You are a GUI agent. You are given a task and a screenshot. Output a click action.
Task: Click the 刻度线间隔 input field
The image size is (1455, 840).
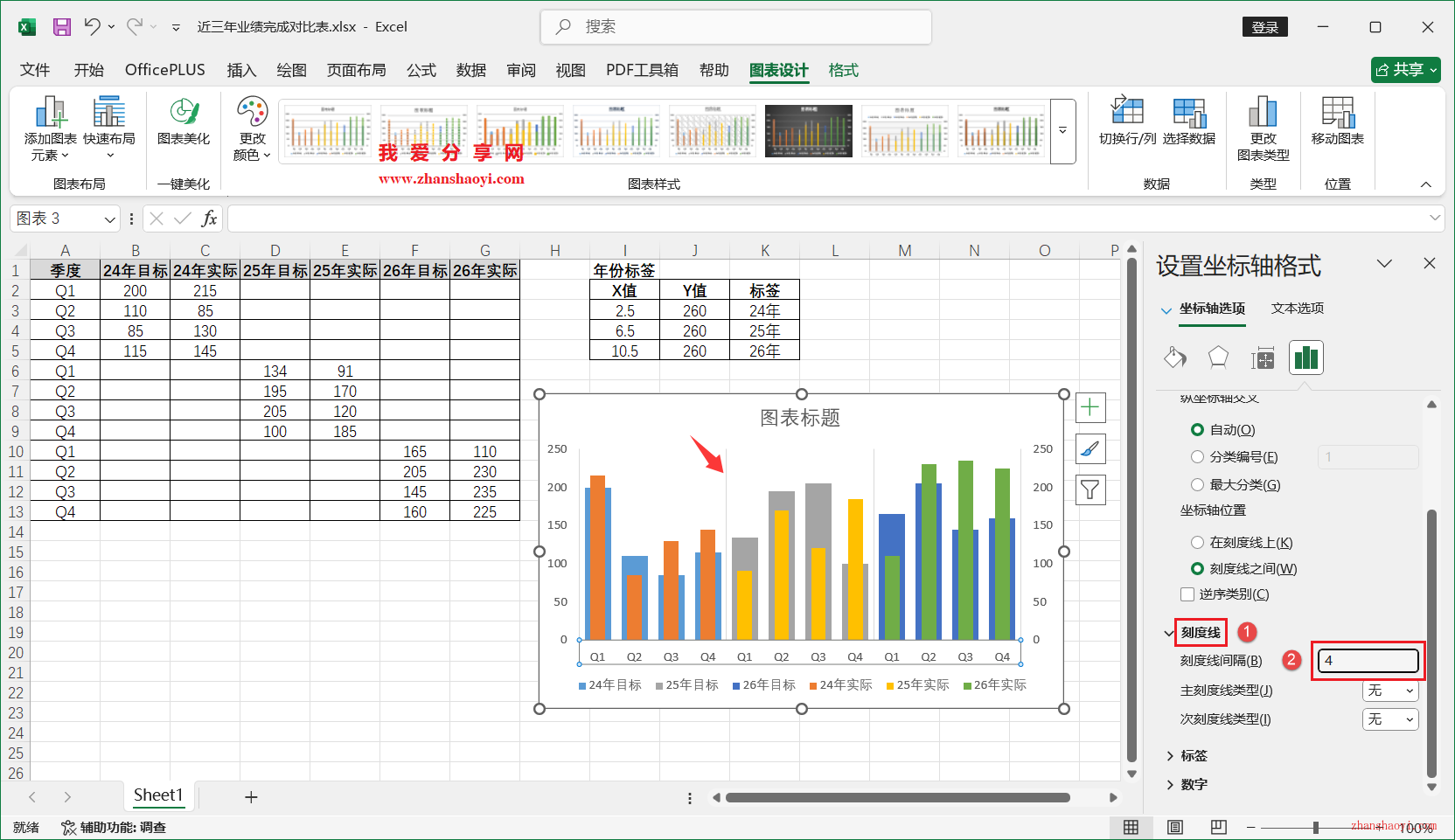pos(1368,661)
